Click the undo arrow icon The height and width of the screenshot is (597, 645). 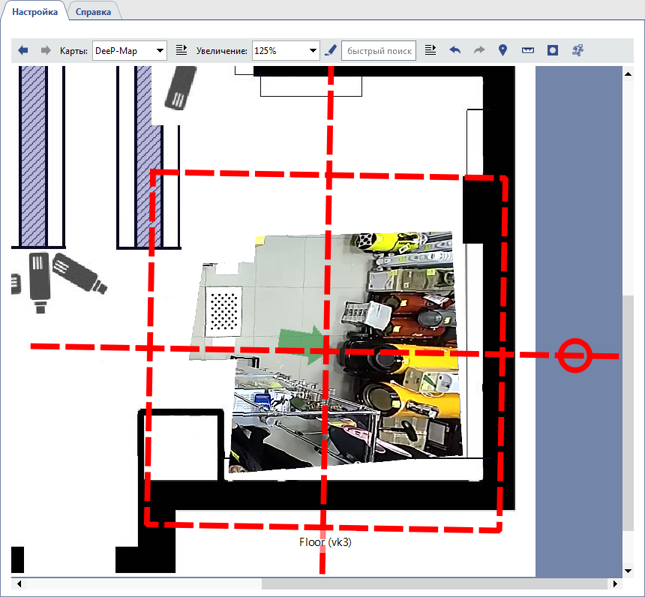455,50
